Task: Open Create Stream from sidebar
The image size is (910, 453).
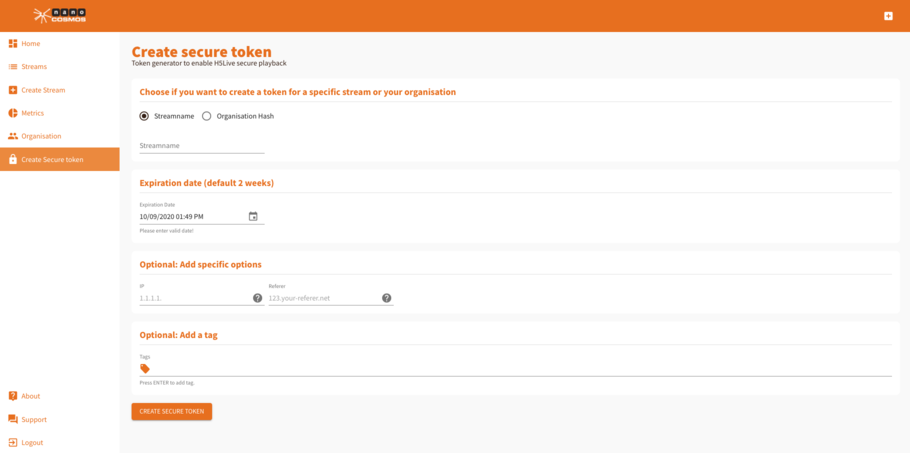Action: click(x=60, y=90)
